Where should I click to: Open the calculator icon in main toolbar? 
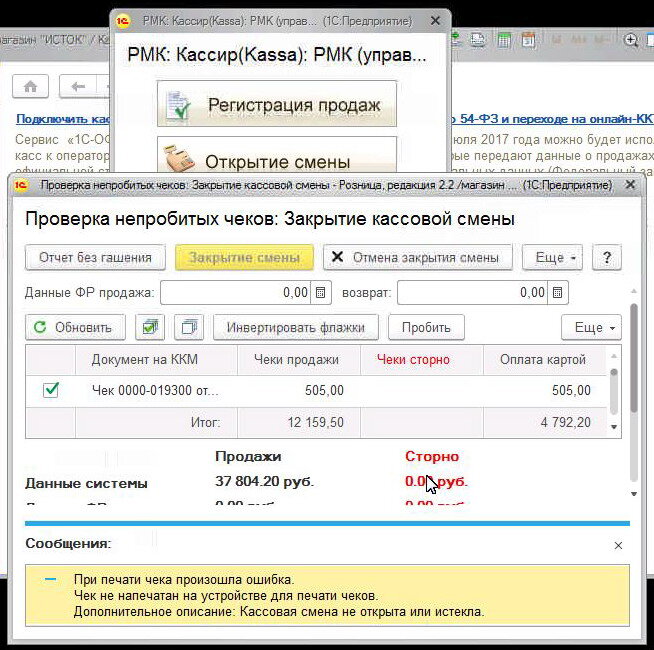(x=503, y=40)
